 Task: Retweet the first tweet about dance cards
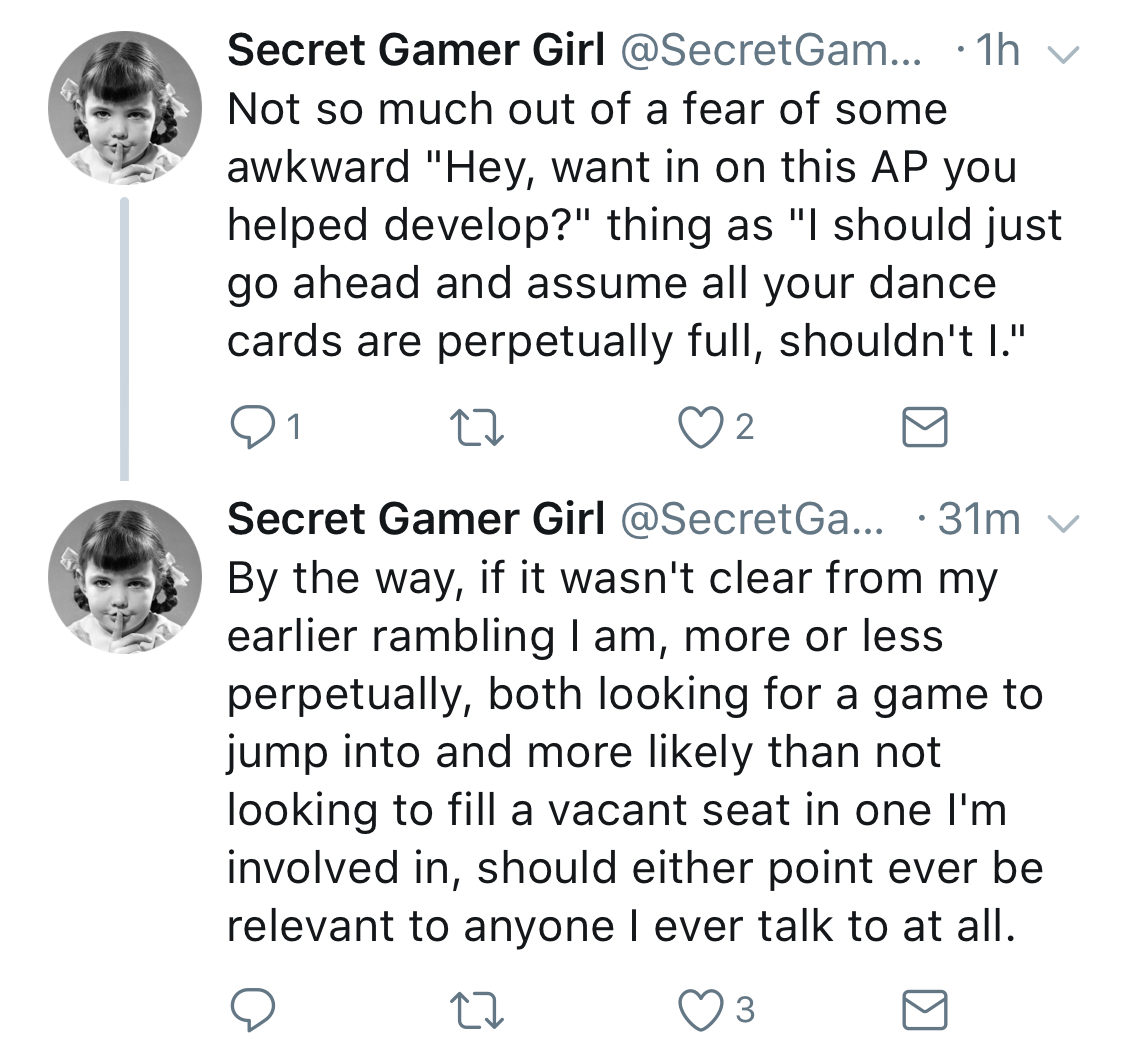476,428
